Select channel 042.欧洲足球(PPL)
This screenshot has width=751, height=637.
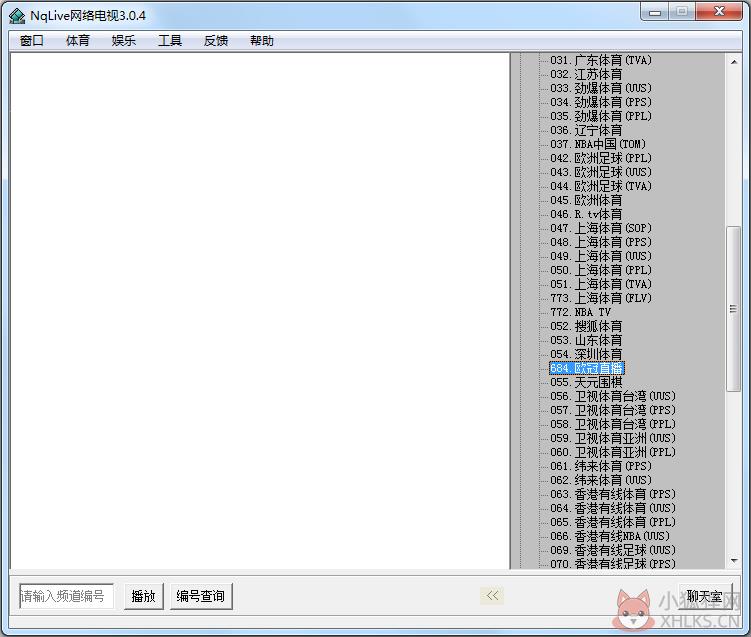[601, 158]
